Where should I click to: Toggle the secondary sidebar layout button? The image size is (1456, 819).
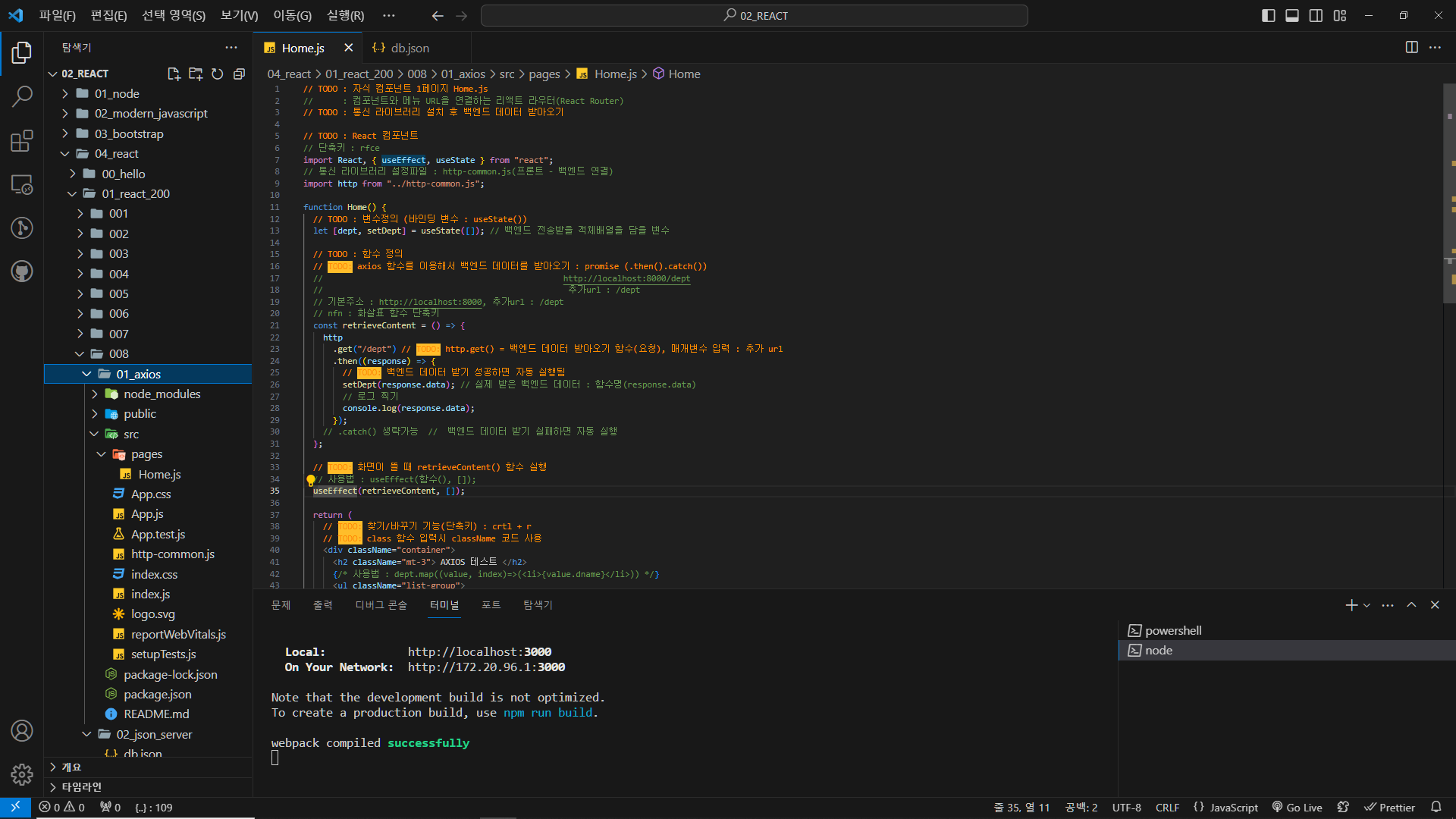coord(1316,15)
